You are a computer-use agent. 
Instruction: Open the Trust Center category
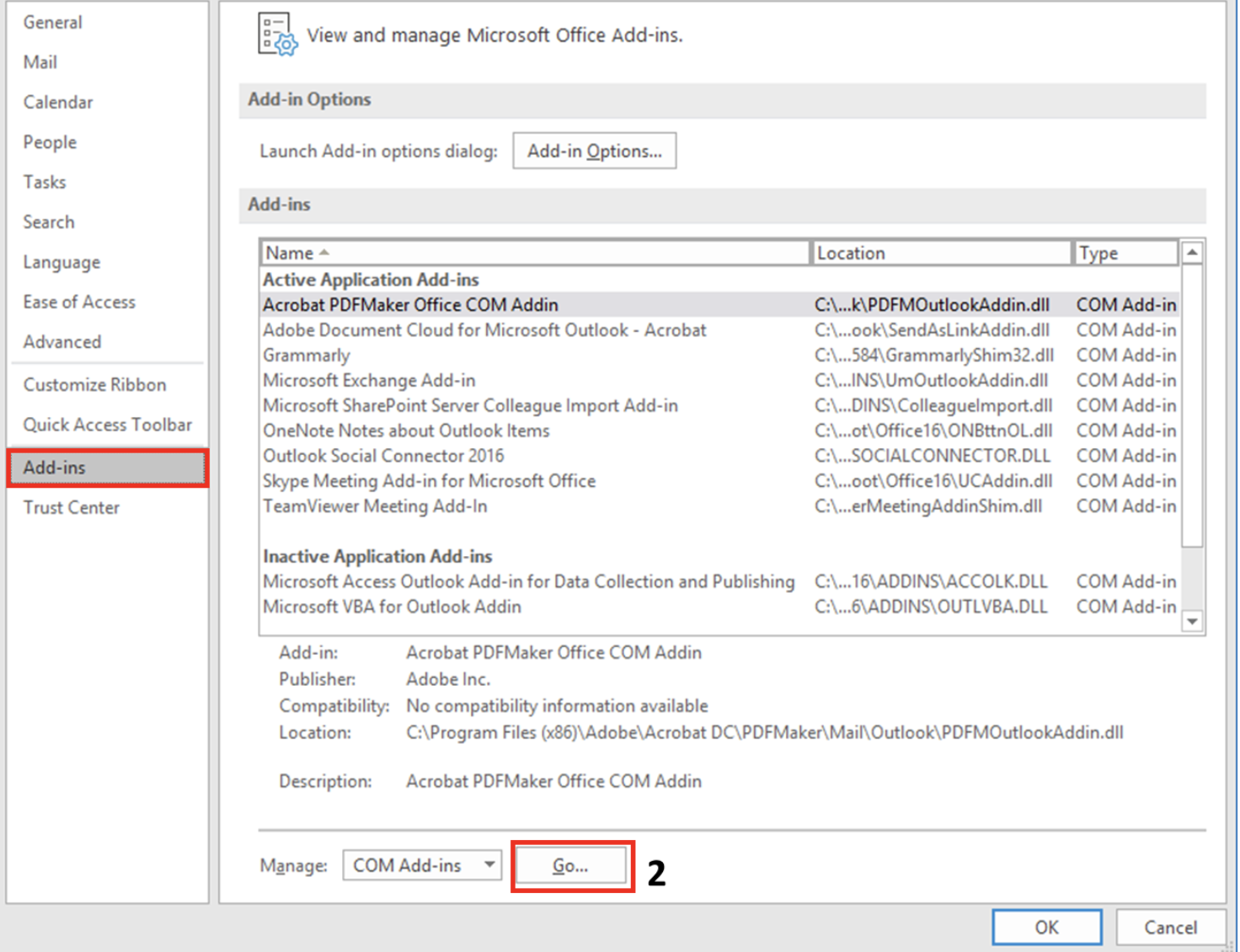tap(72, 507)
